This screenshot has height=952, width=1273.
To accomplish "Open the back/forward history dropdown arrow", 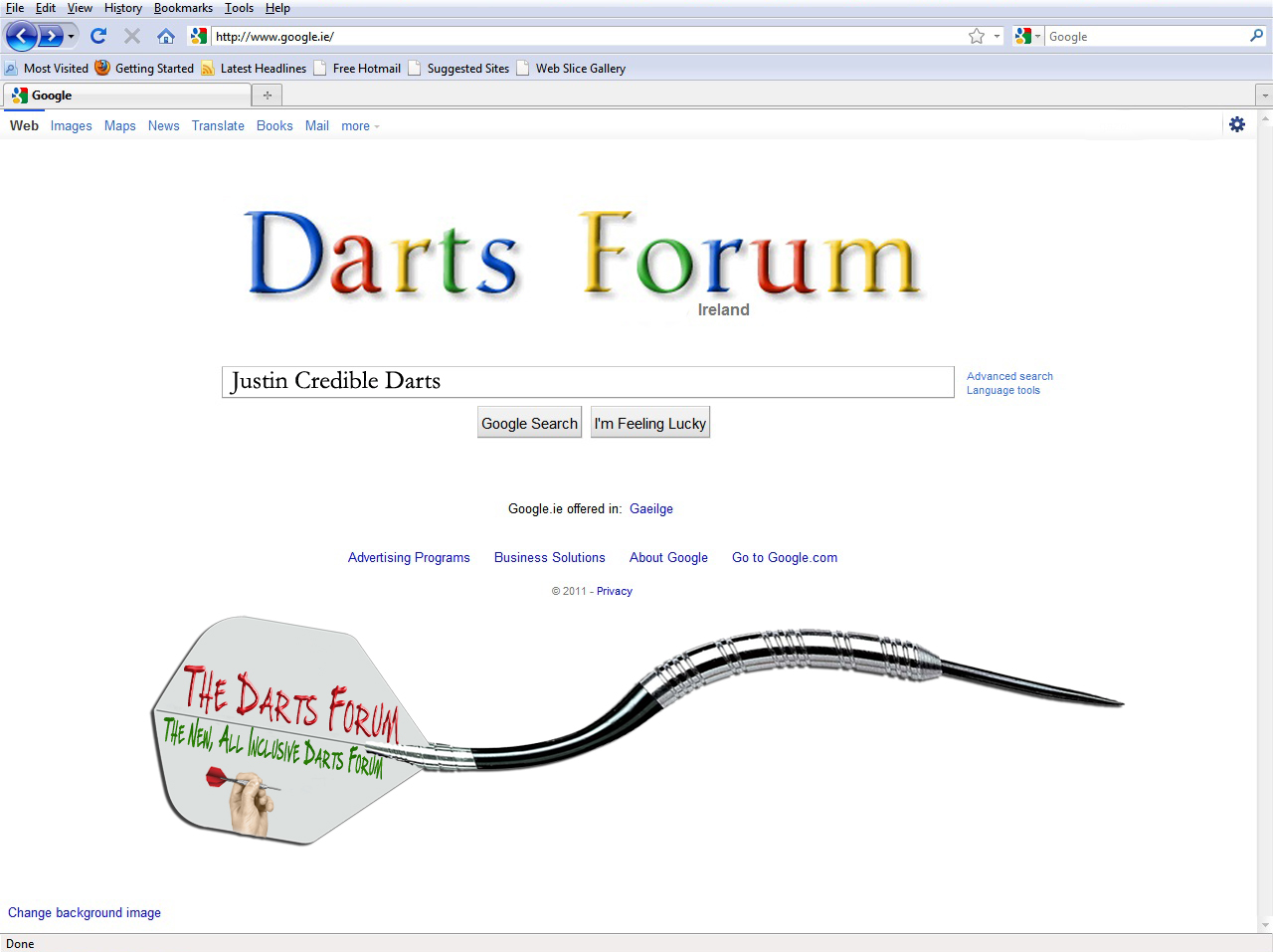I will 71,37.
